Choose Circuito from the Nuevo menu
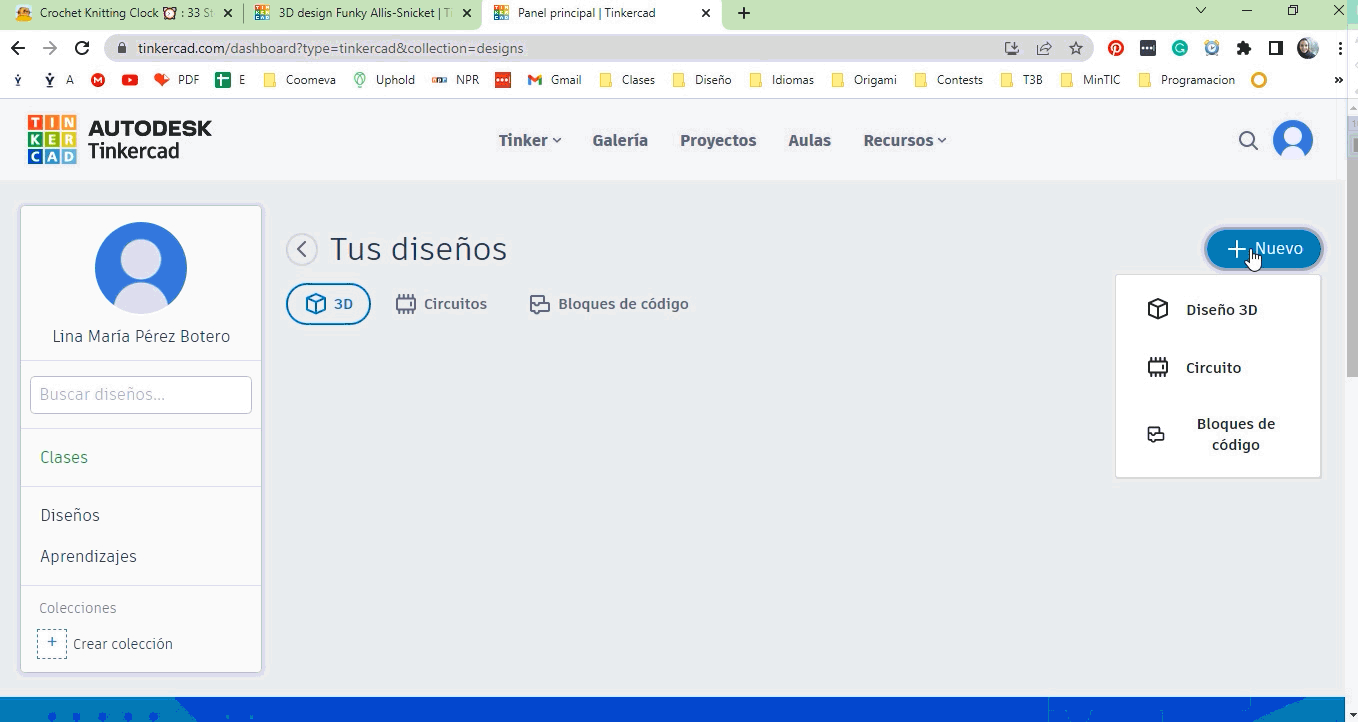Viewport: 1358px width, 722px height. 1213,367
